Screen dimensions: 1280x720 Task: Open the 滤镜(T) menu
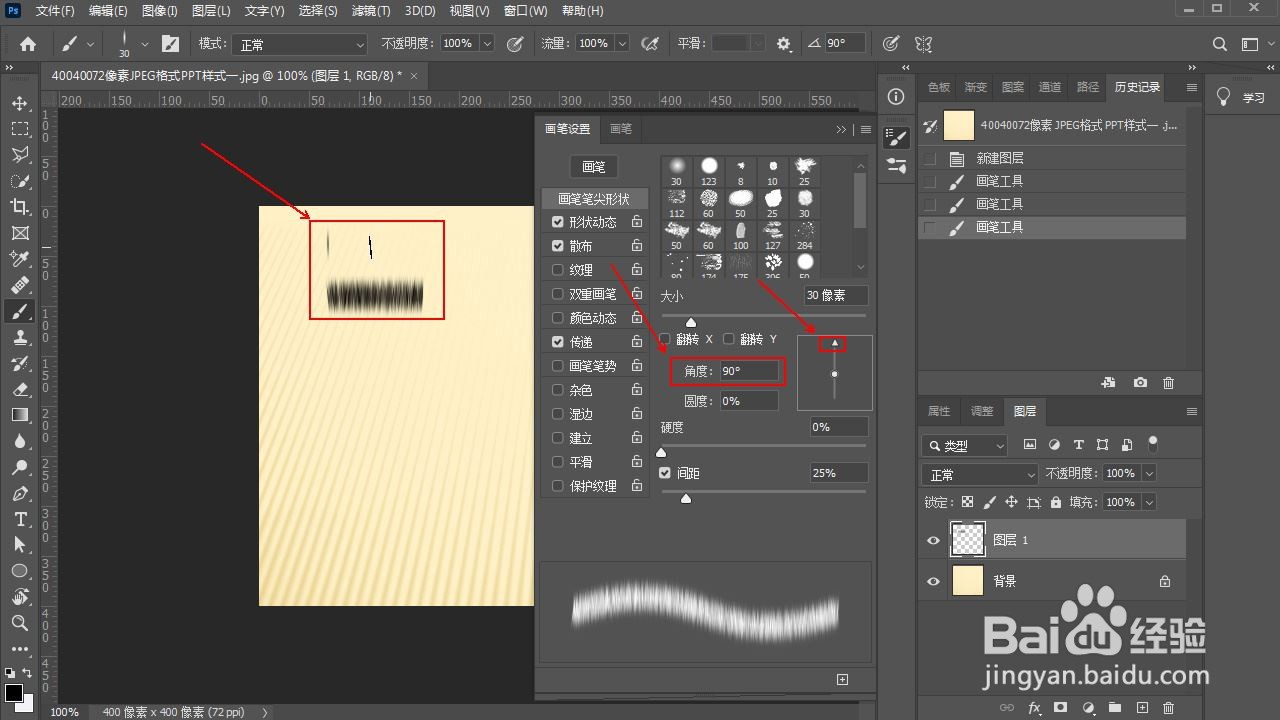click(371, 11)
